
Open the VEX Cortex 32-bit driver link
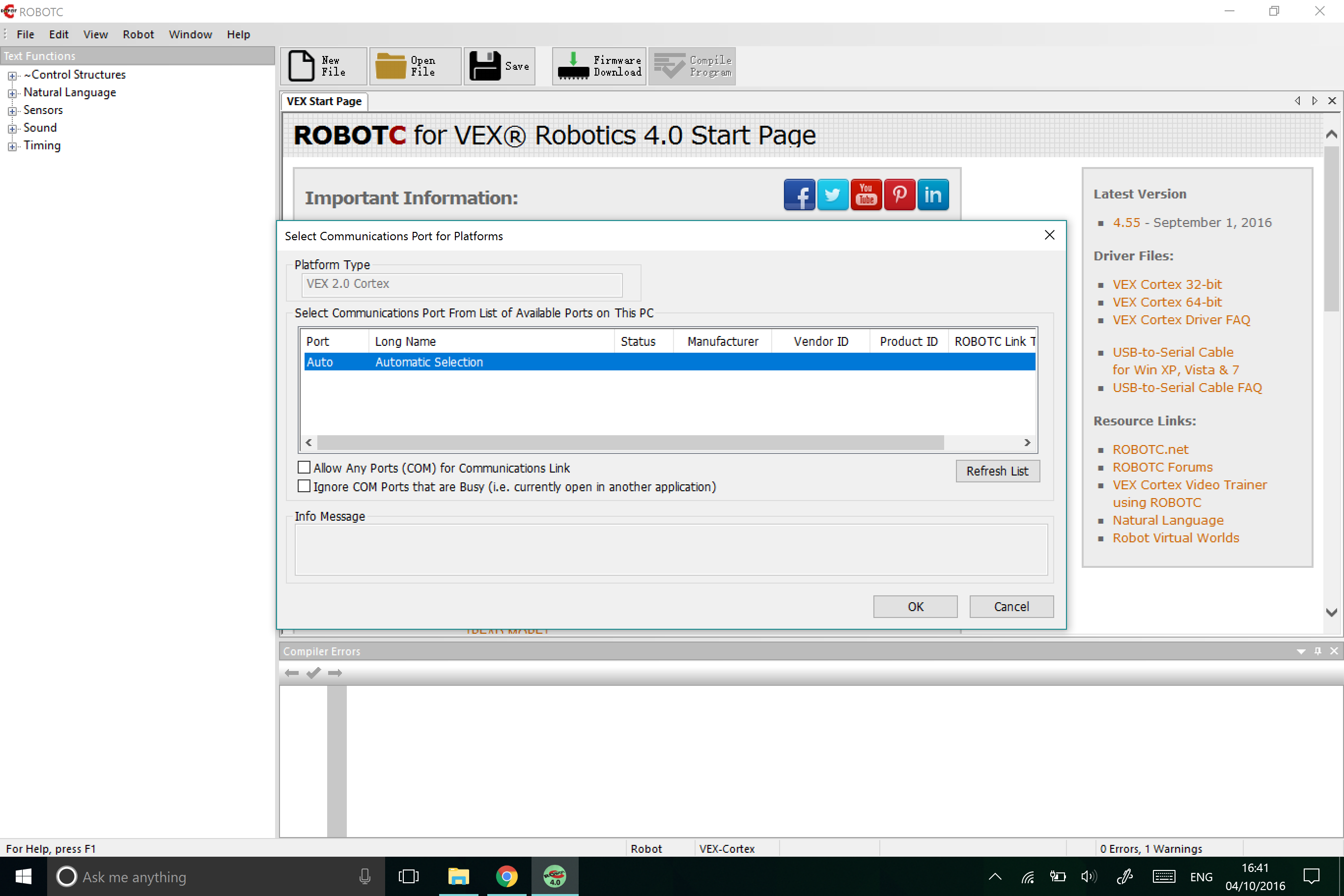(x=1167, y=284)
